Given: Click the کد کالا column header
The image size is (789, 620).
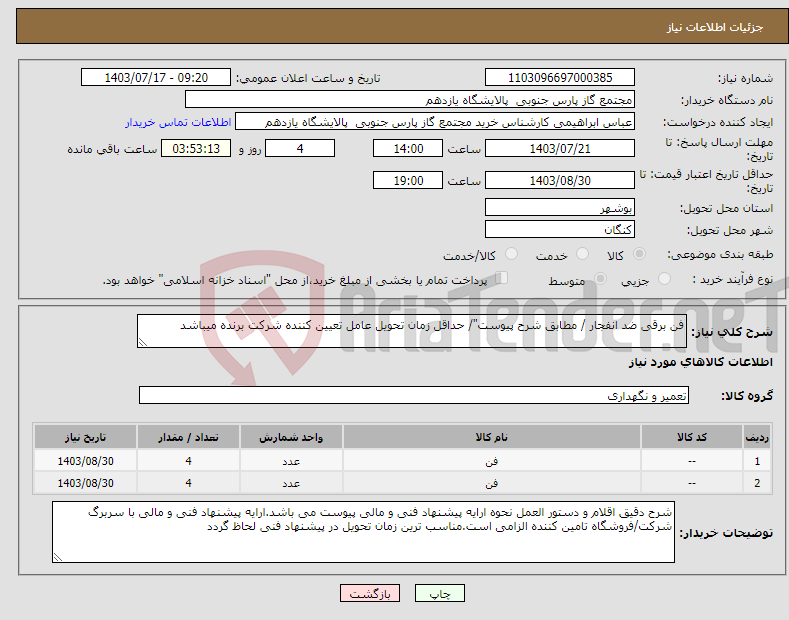Looking at the screenshot, I should (692, 437).
